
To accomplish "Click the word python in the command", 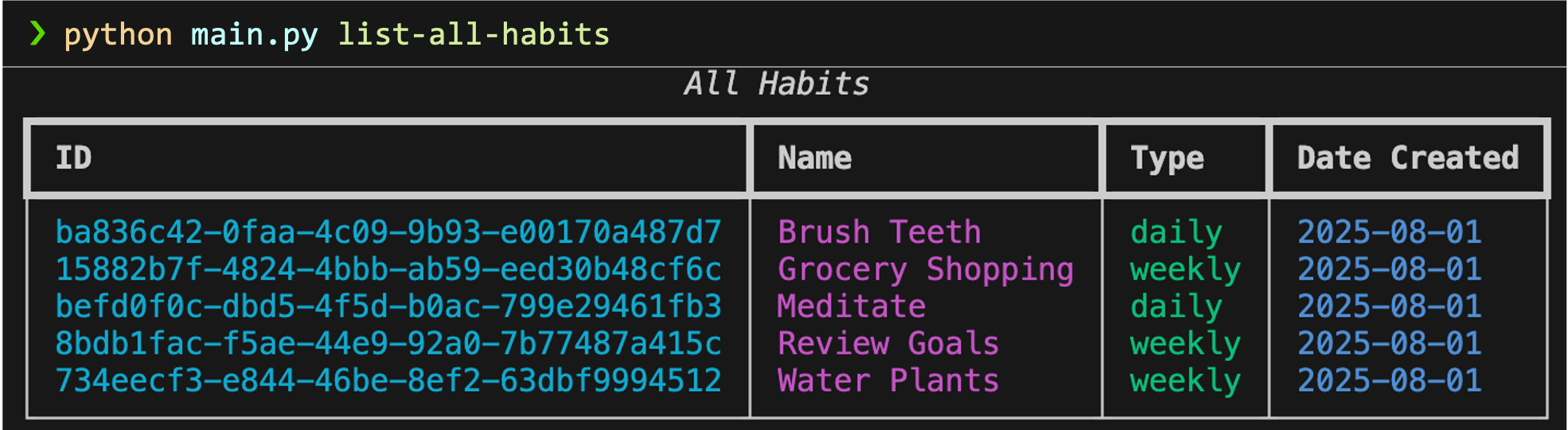I will [x=118, y=35].
